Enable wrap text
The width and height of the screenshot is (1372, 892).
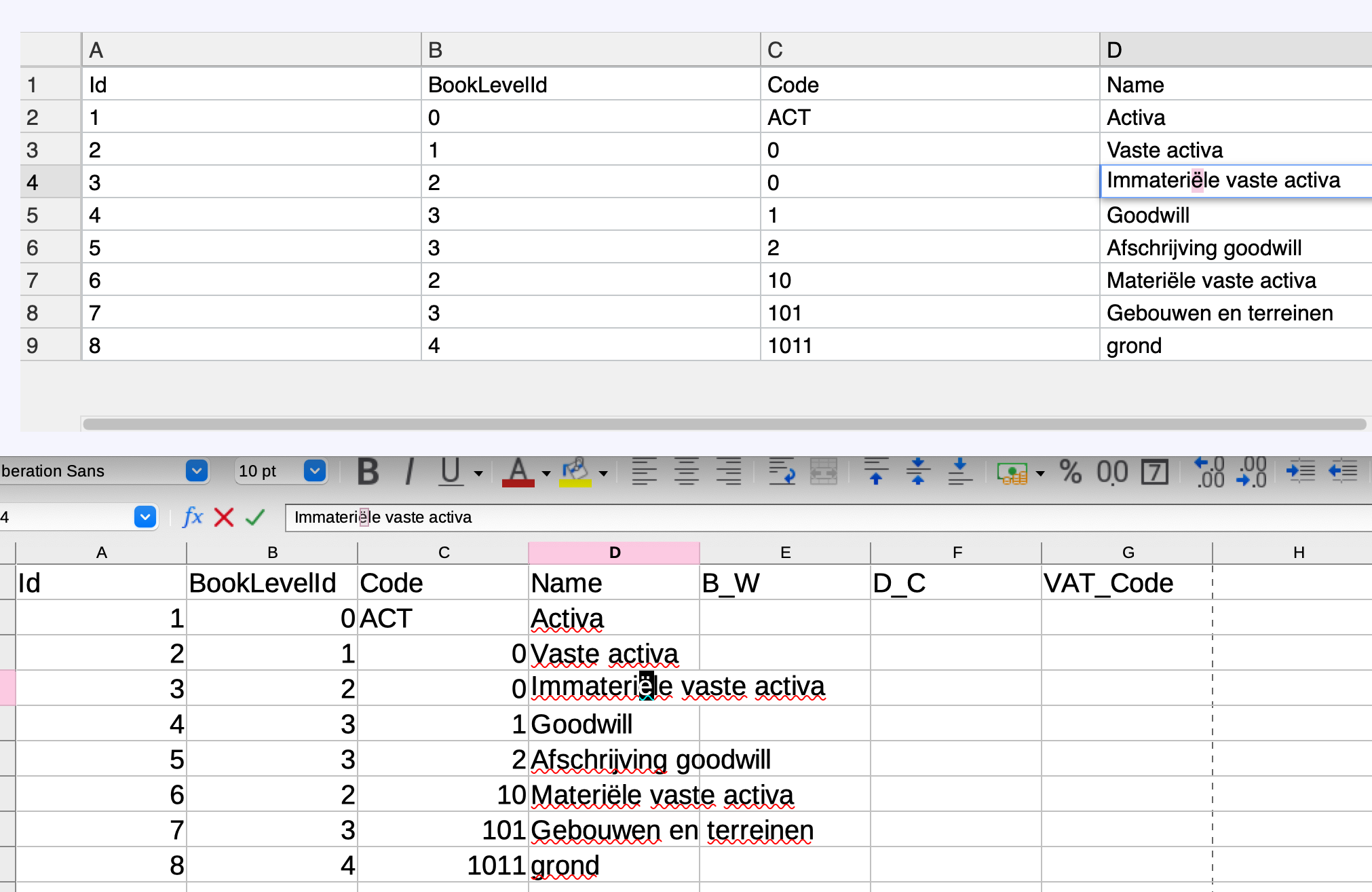pyautogui.click(x=782, y=471)
